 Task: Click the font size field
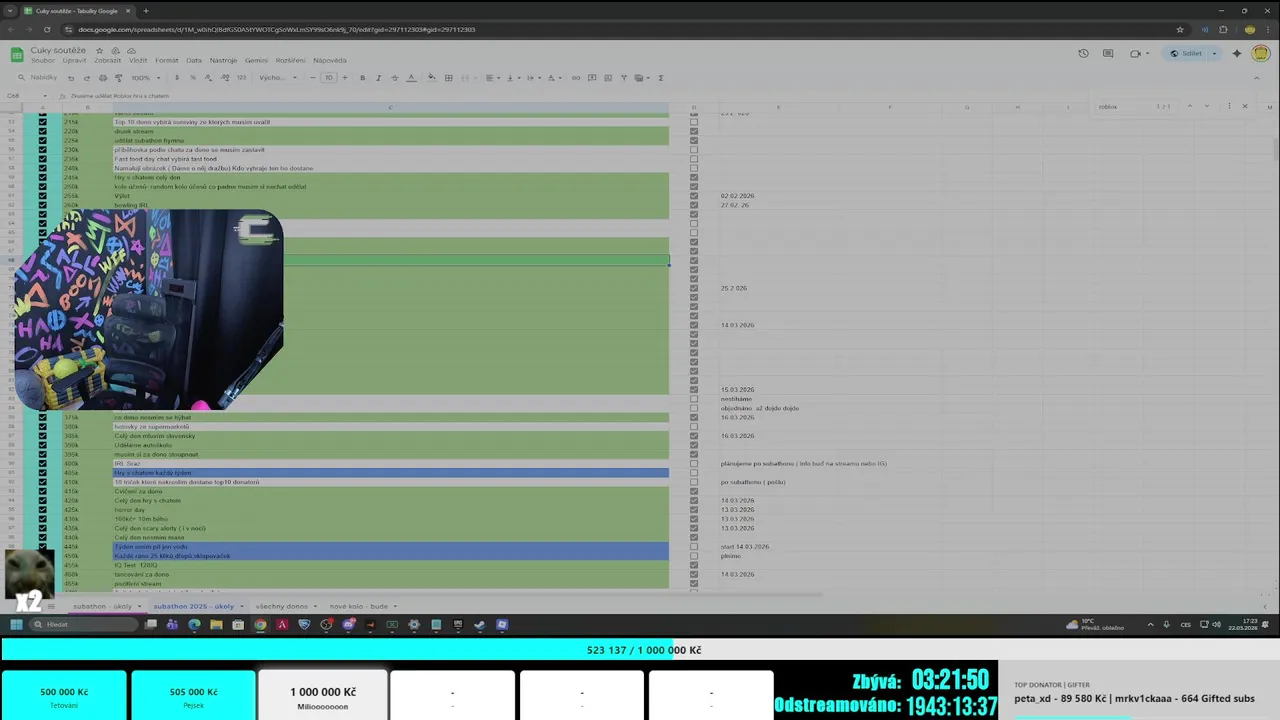click(328, 78)
